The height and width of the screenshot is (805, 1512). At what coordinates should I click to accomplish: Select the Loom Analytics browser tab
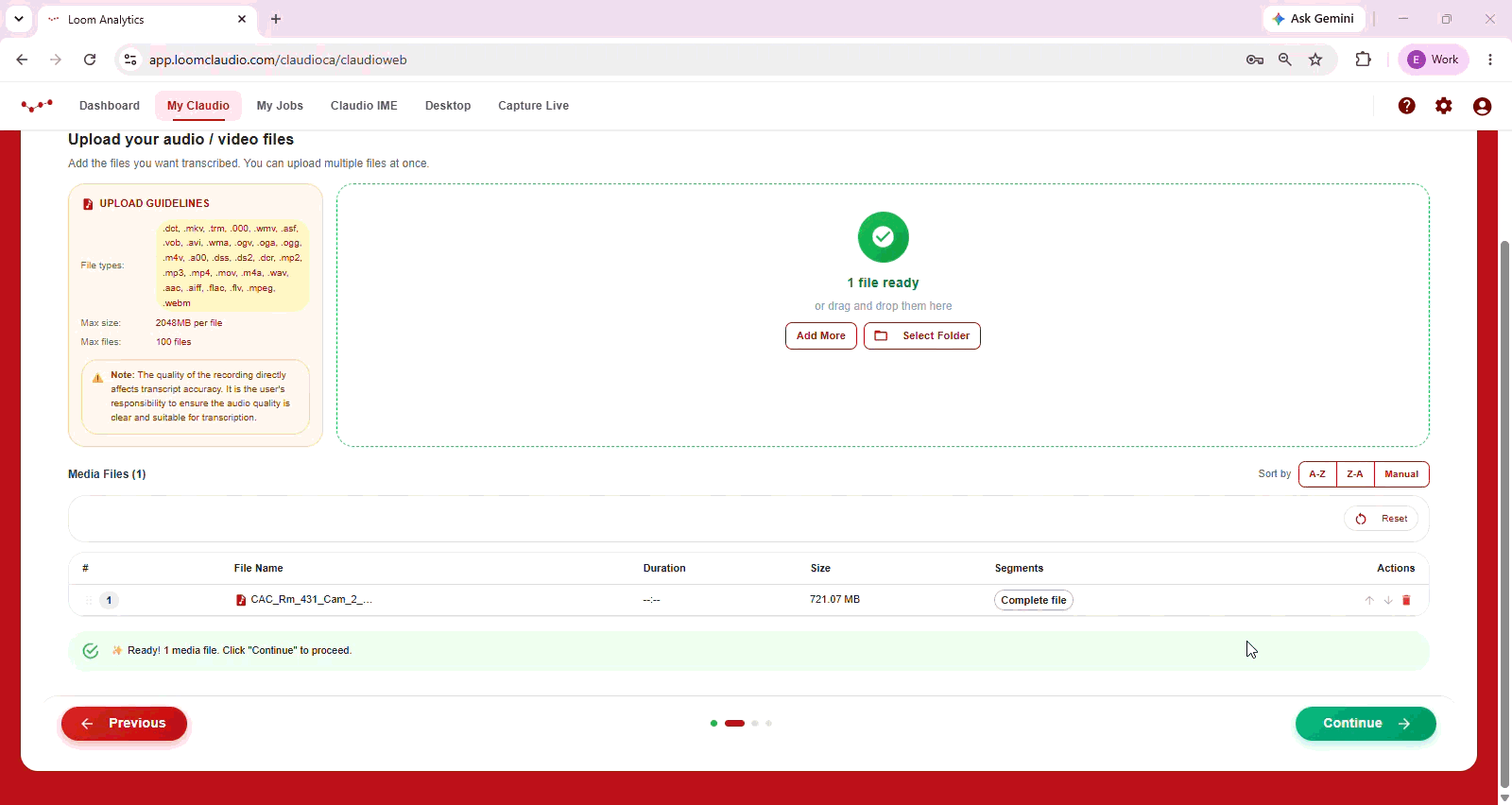pos(146,19)
